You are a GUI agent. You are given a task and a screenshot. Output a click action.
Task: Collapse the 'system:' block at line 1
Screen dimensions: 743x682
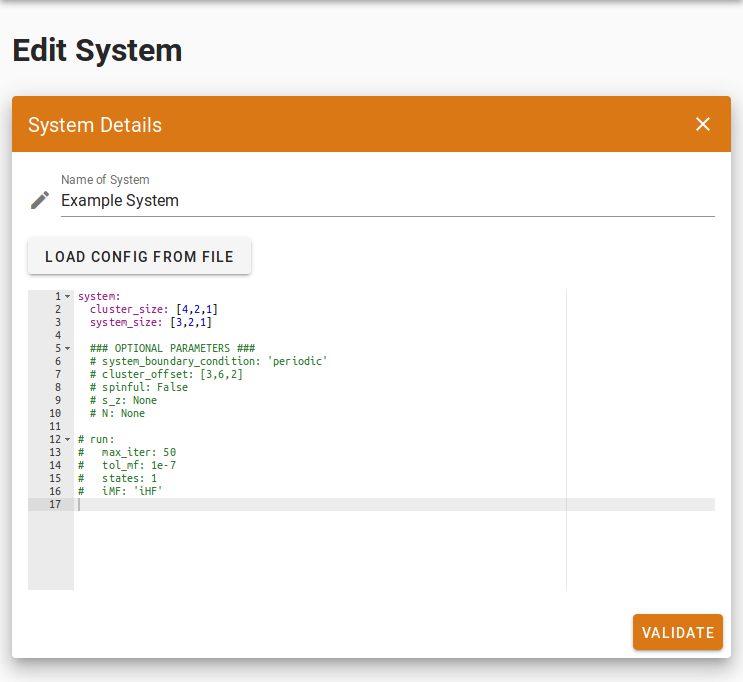[x=68, y=297]
